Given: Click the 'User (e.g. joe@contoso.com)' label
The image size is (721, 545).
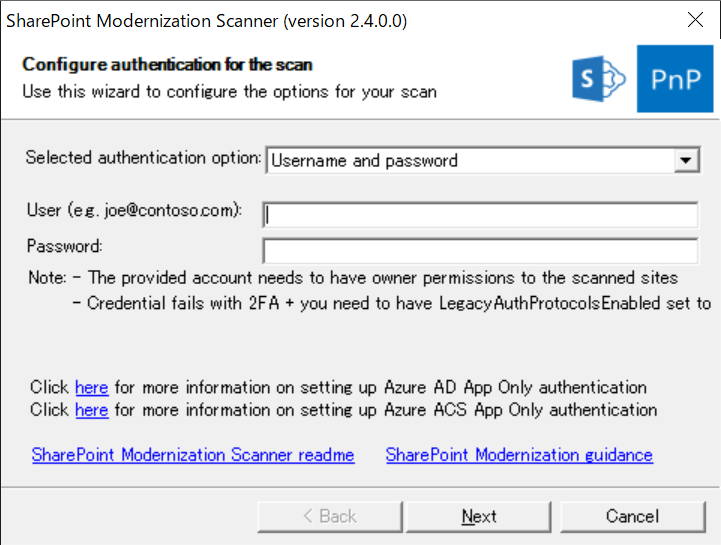Looking at the screenshot, I should pyautogui.click(x=134, y=212).
